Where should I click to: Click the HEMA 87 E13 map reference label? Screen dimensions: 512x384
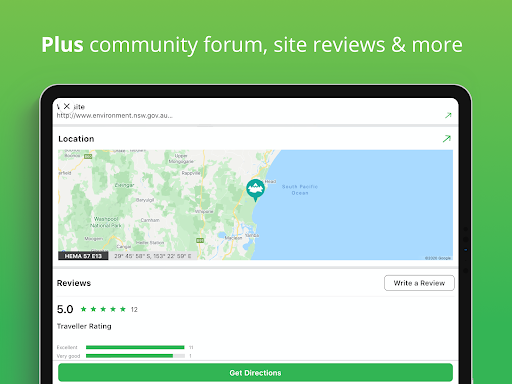pyautogui.click(x=83, y=256)
